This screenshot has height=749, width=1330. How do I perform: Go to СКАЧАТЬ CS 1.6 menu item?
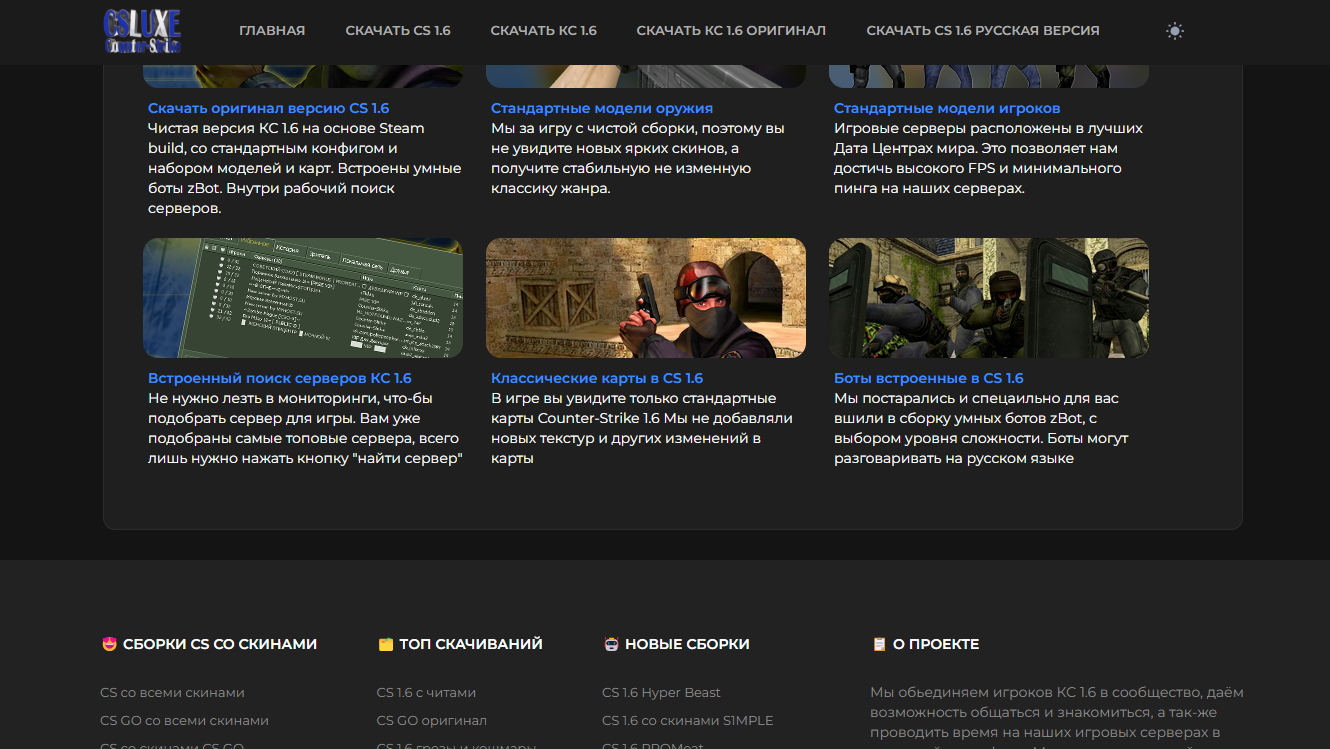click(x=398, y=31)
